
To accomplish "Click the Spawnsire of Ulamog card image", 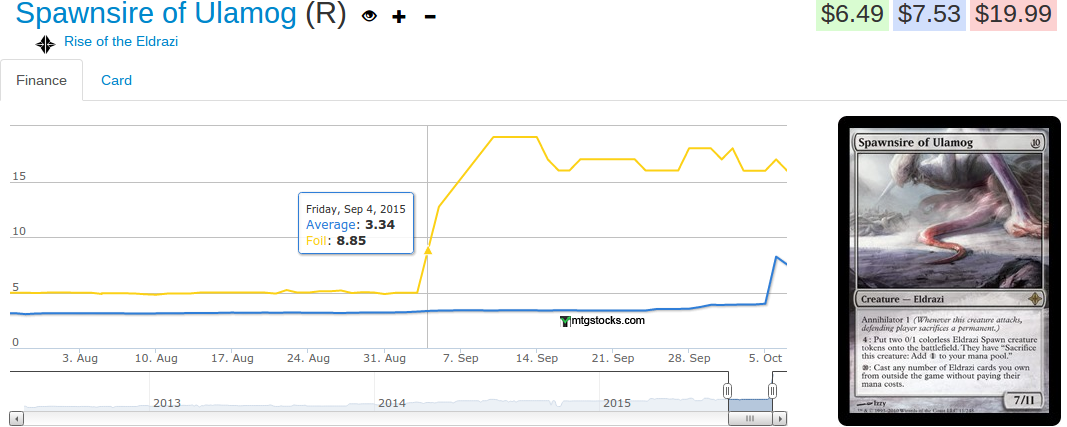I will point(949,271).
